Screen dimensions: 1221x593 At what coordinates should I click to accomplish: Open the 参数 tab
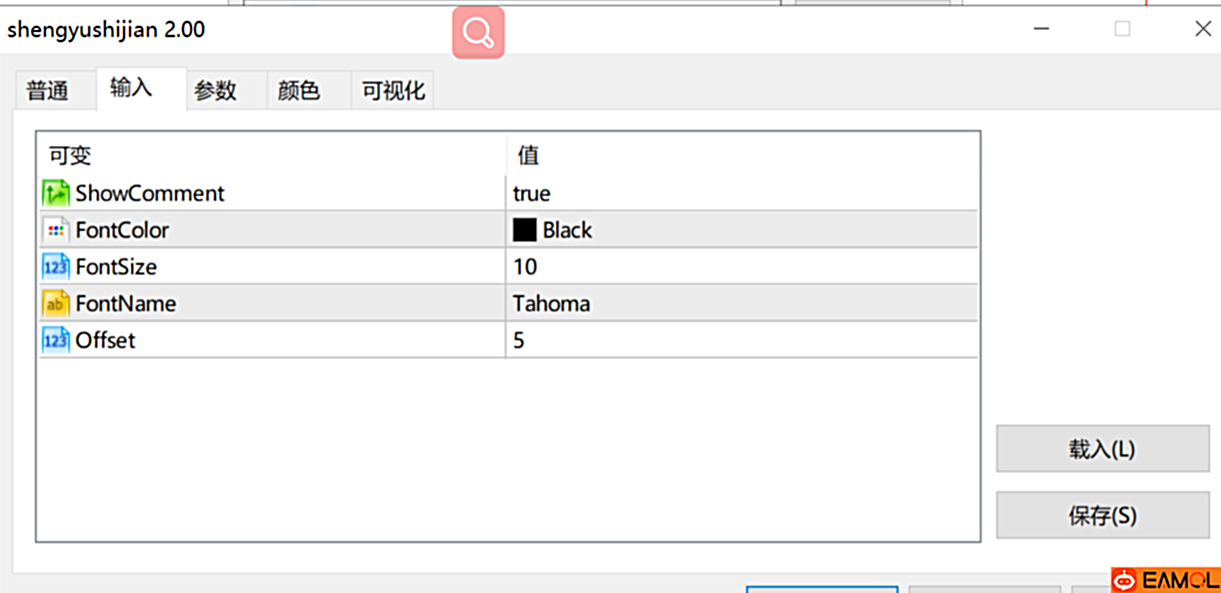coord(215,91)
